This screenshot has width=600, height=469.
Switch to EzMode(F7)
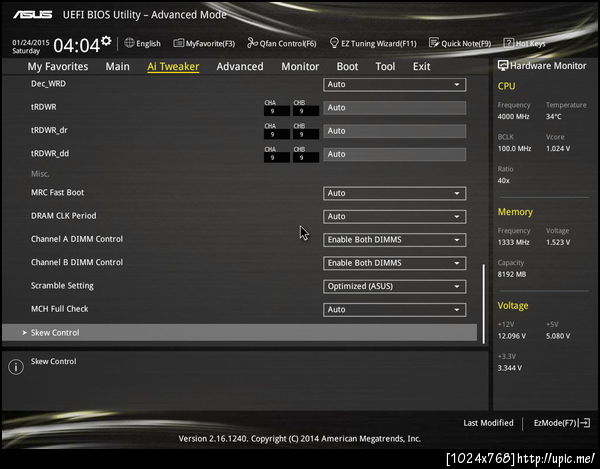pos(562,423)
